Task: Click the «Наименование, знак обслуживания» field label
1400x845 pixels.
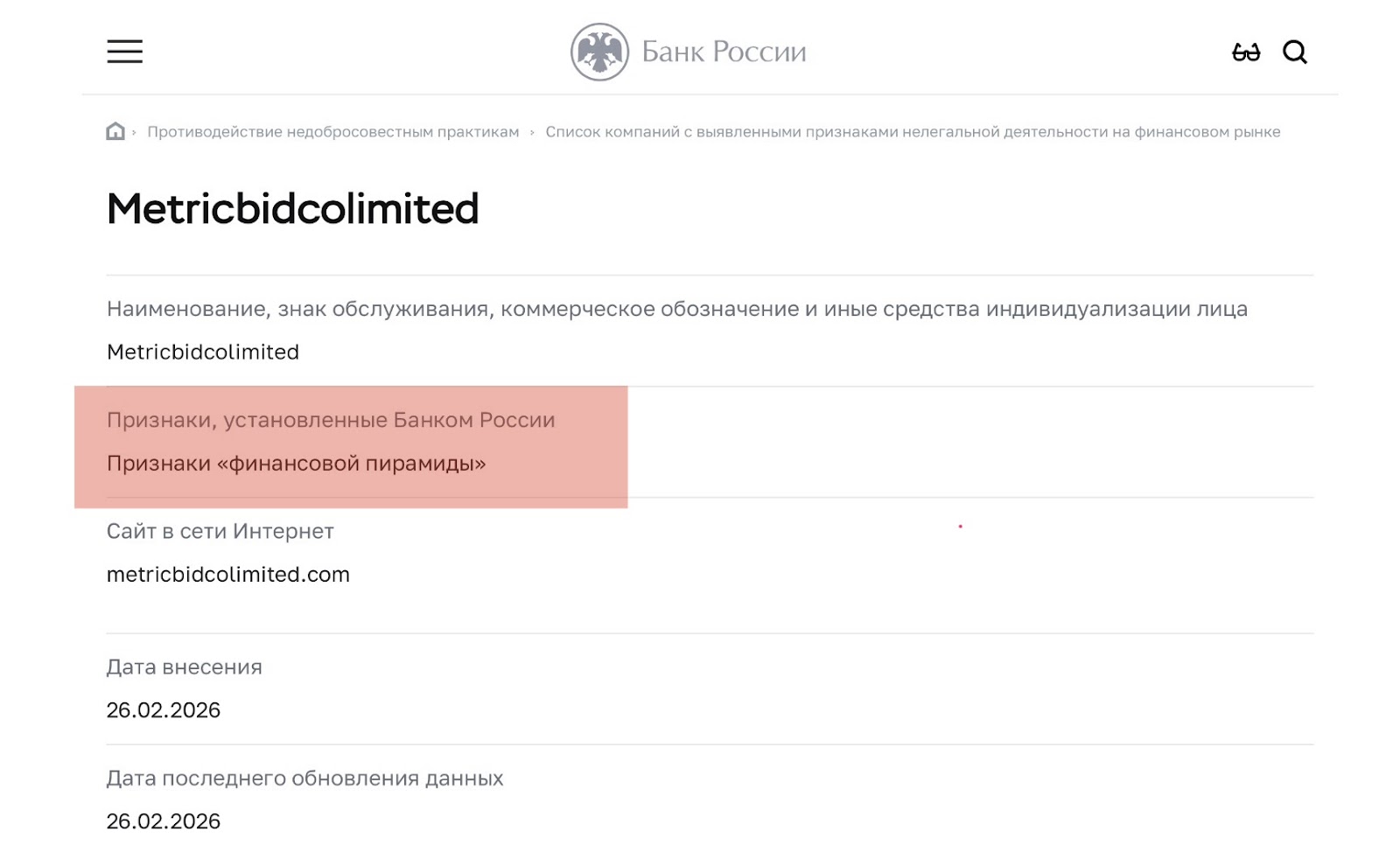Action: [x=676, y=309]
